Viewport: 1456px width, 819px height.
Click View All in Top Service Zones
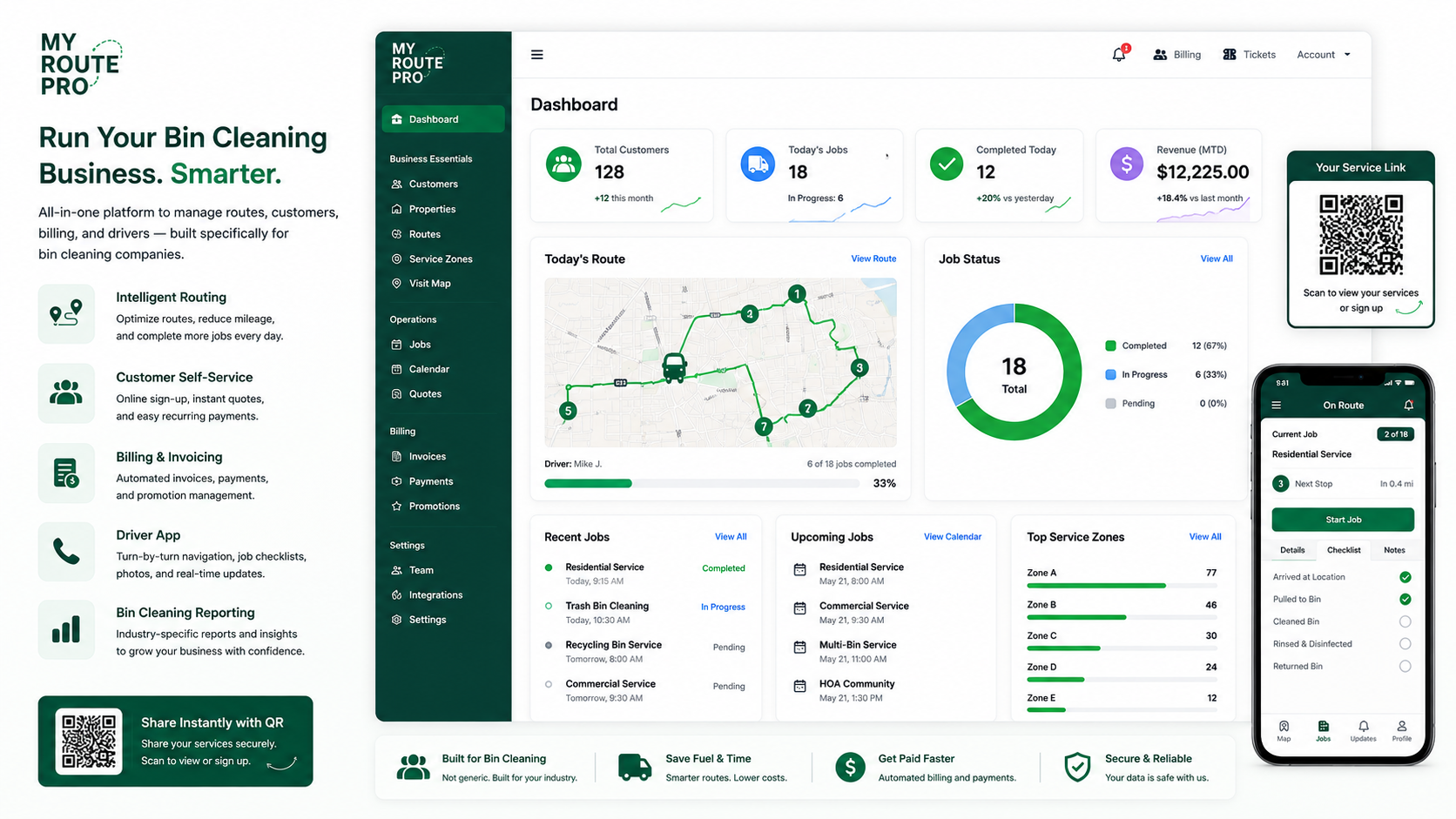[1205, 537]
